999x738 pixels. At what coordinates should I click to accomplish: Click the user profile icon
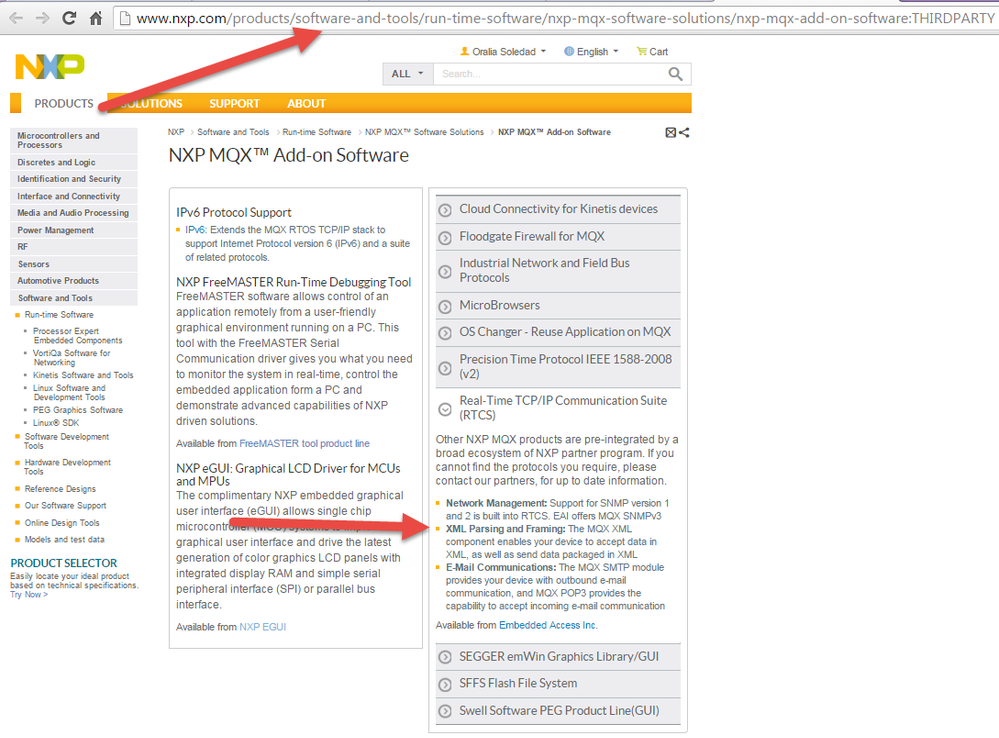[464, 51]
